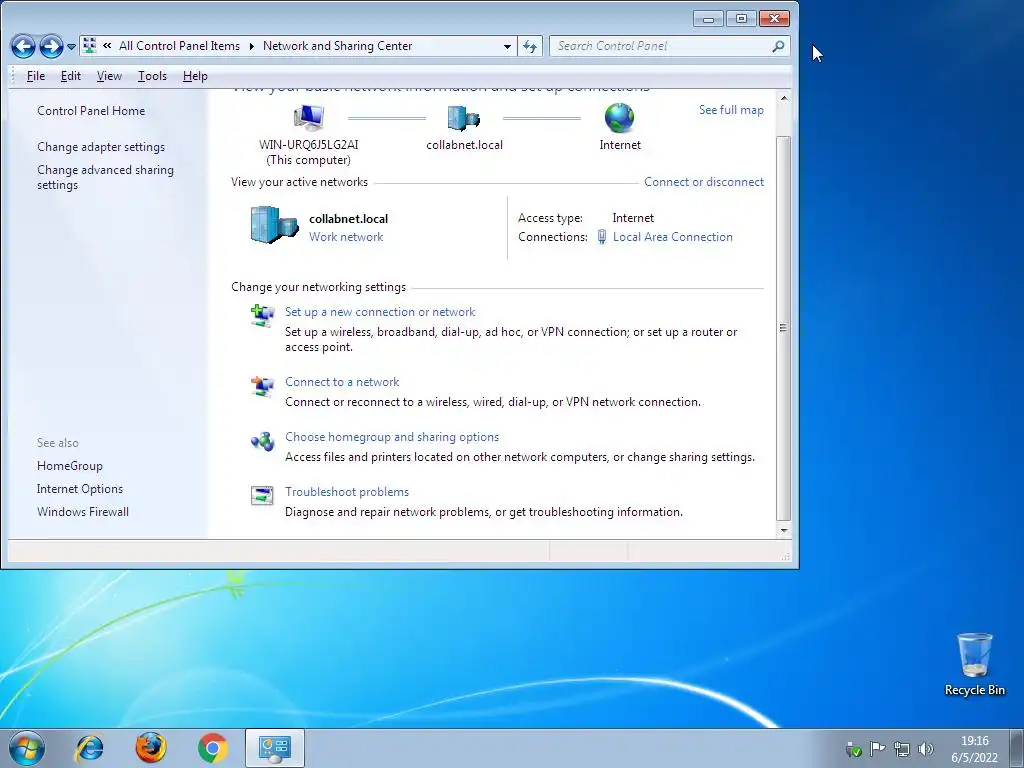Image resolution: width=1024 pixels, height=768 pixels.
Task: Open Choose homegroup and sharing options
Action: (x=392, y=437)
